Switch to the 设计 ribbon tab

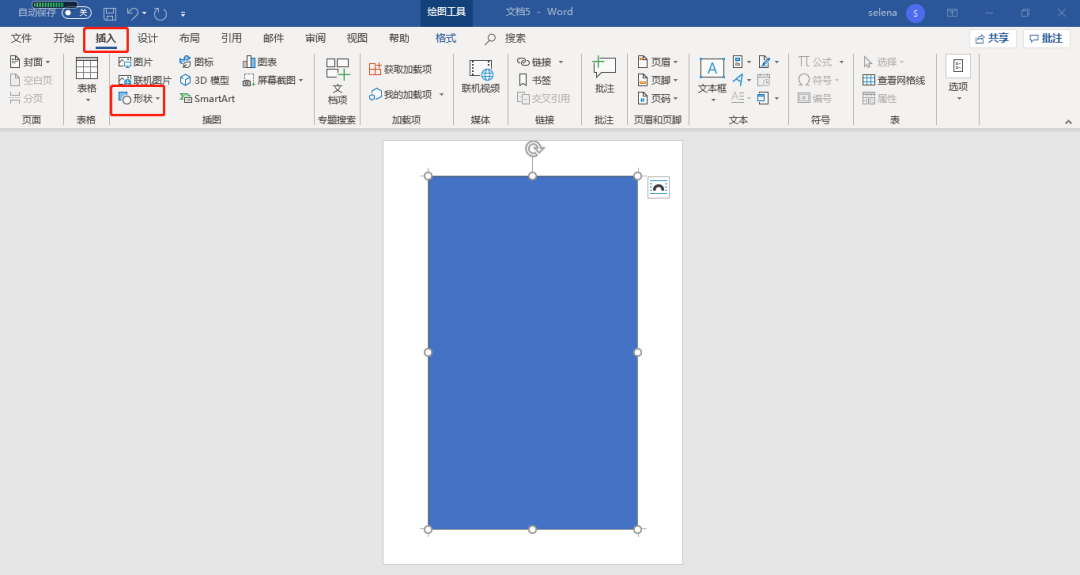148,38
